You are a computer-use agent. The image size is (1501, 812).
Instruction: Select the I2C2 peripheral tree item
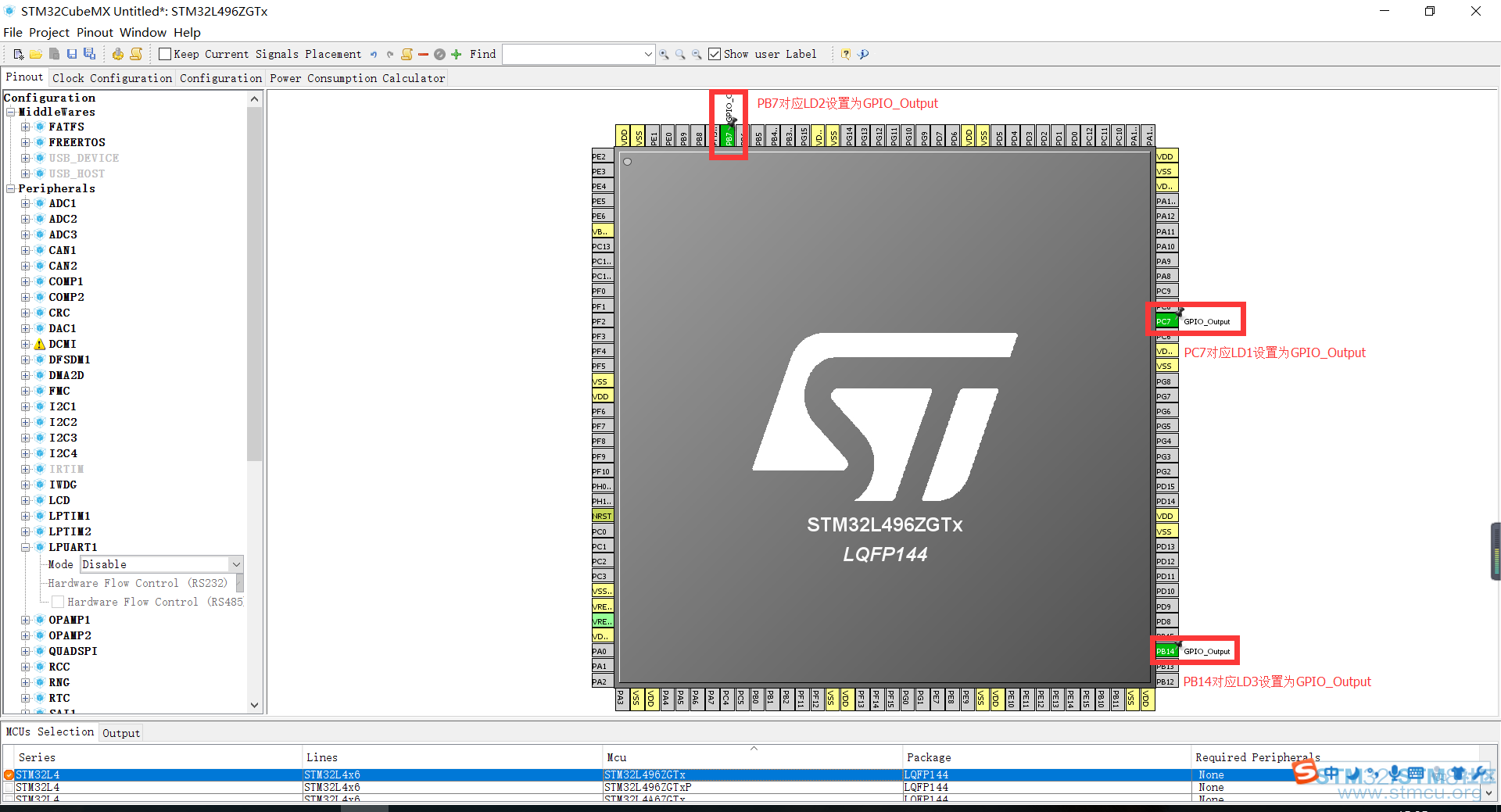(63, 422)
